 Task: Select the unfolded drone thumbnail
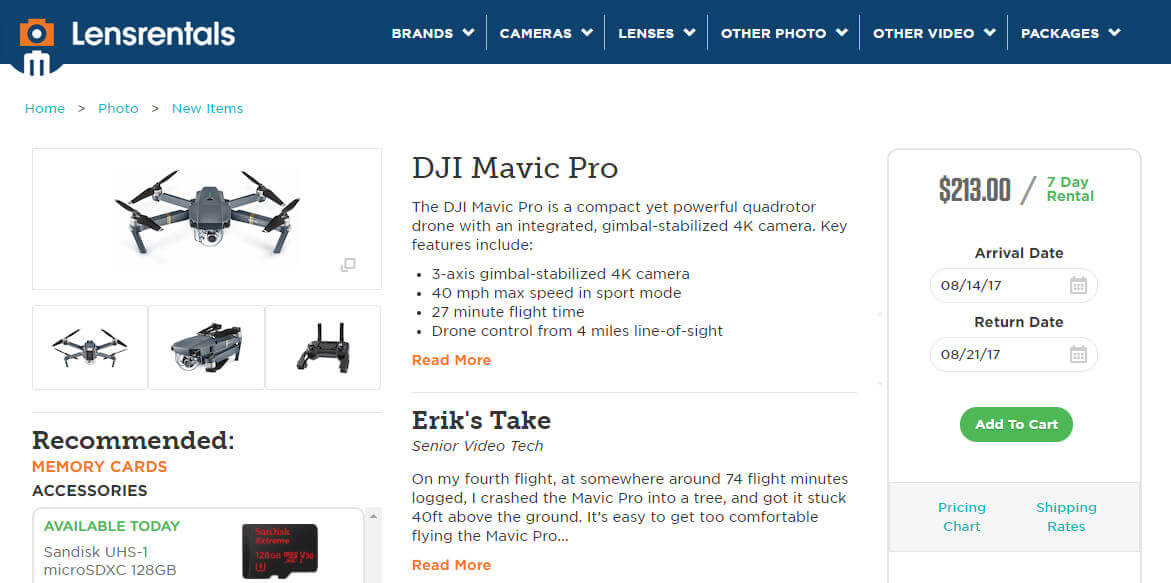coord(90,347)
